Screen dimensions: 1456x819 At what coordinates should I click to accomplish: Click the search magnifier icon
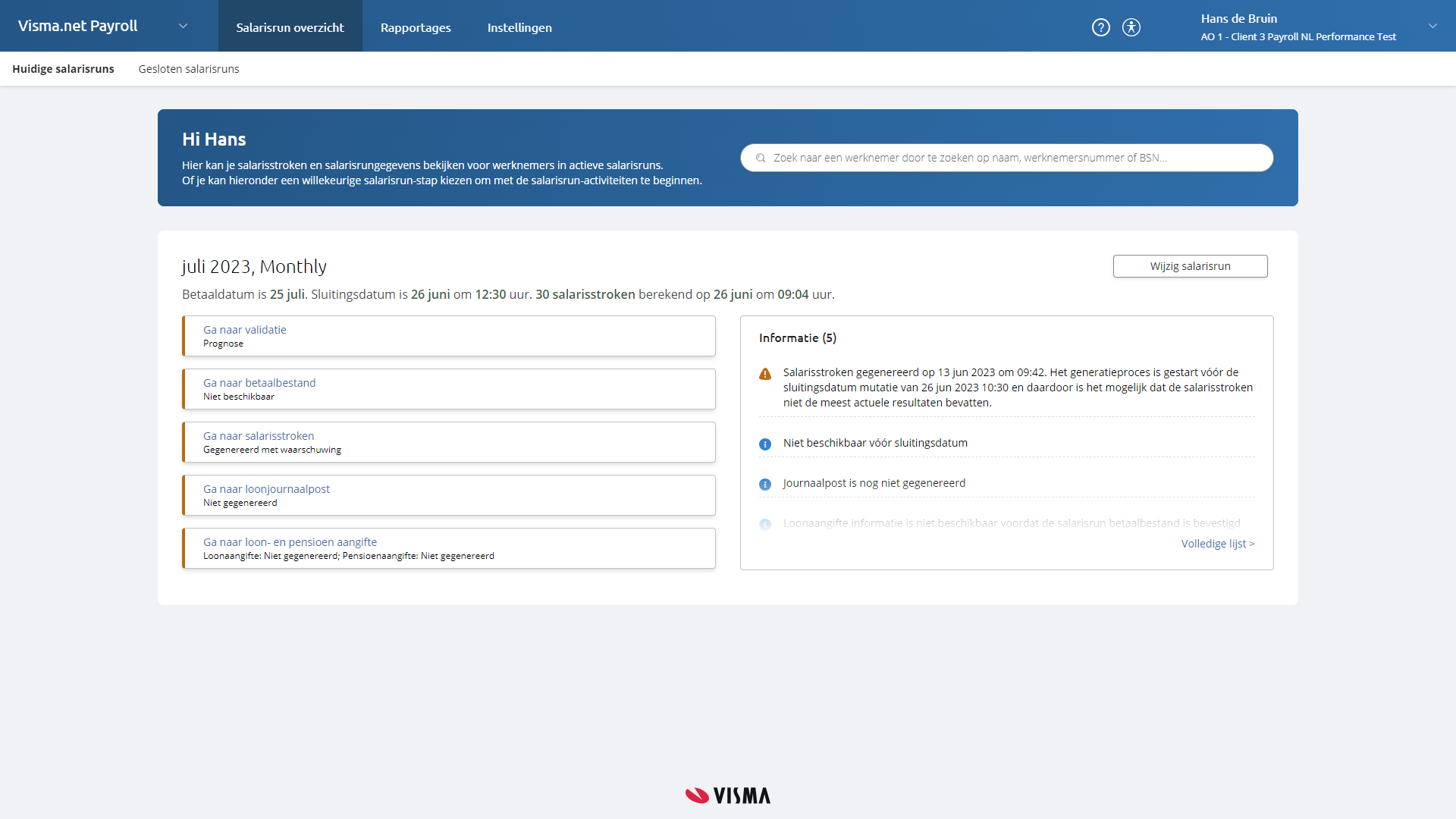click(761, 158)
